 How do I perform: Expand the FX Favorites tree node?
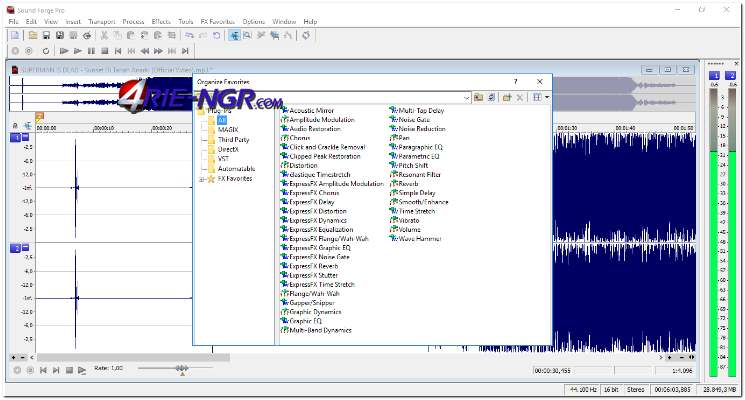click(201, 179)
